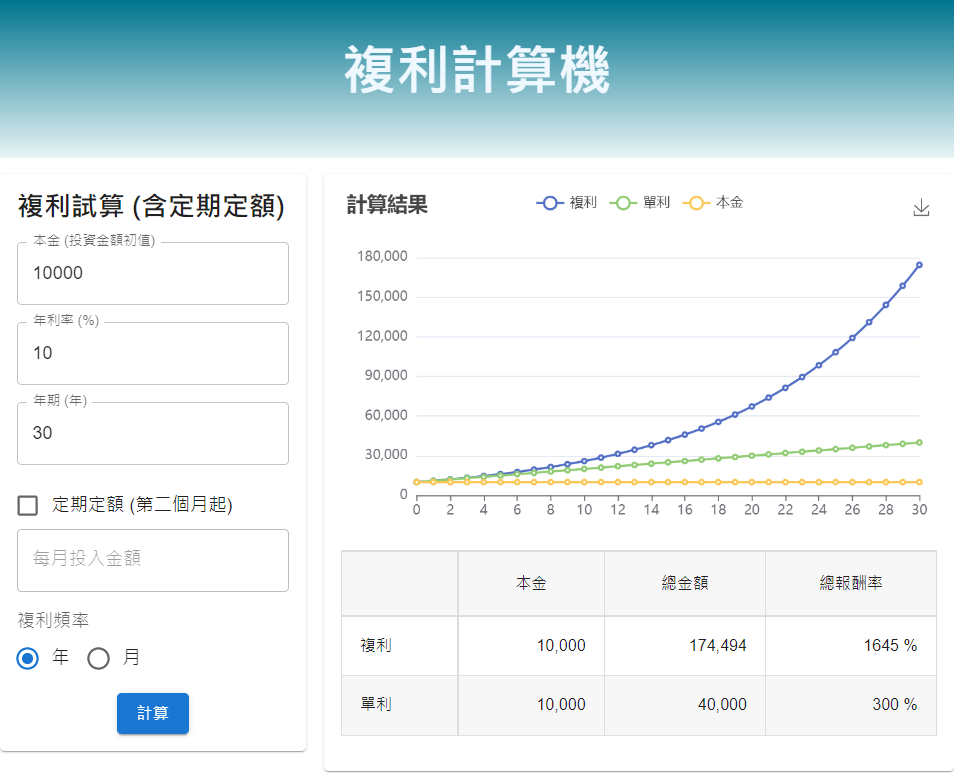Click the 每月投入金額 input field

(153, 560)
